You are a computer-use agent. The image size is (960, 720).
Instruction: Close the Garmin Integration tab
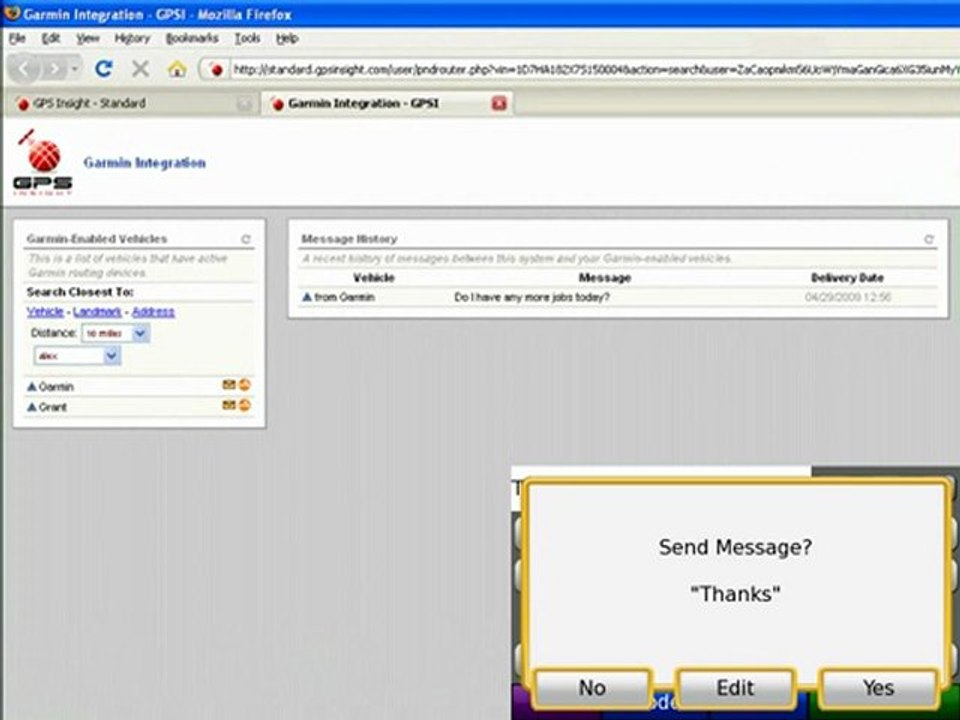tap(499, 103)
